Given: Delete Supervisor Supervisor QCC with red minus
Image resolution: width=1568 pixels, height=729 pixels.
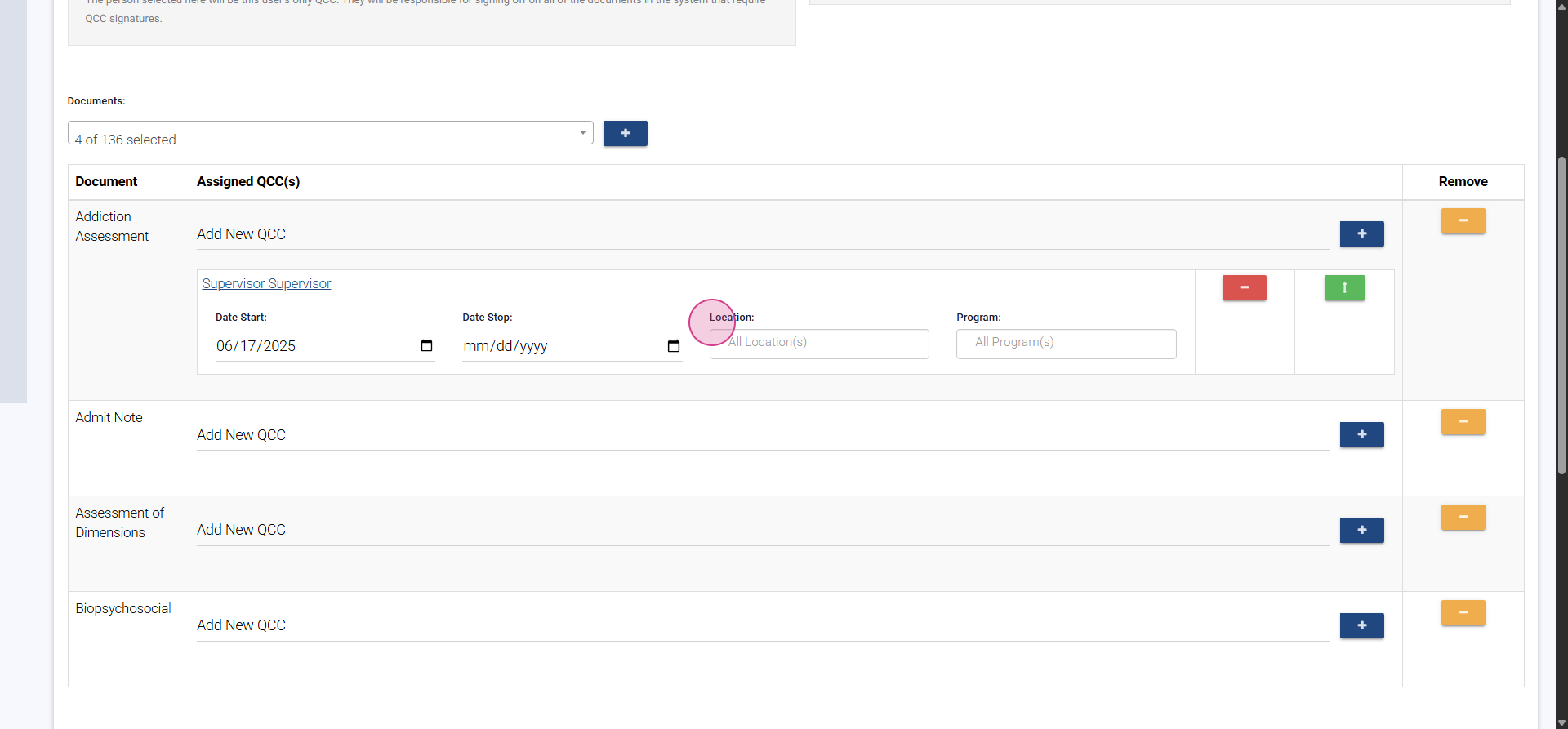Looking at the screenshot, I should 1244,288.
